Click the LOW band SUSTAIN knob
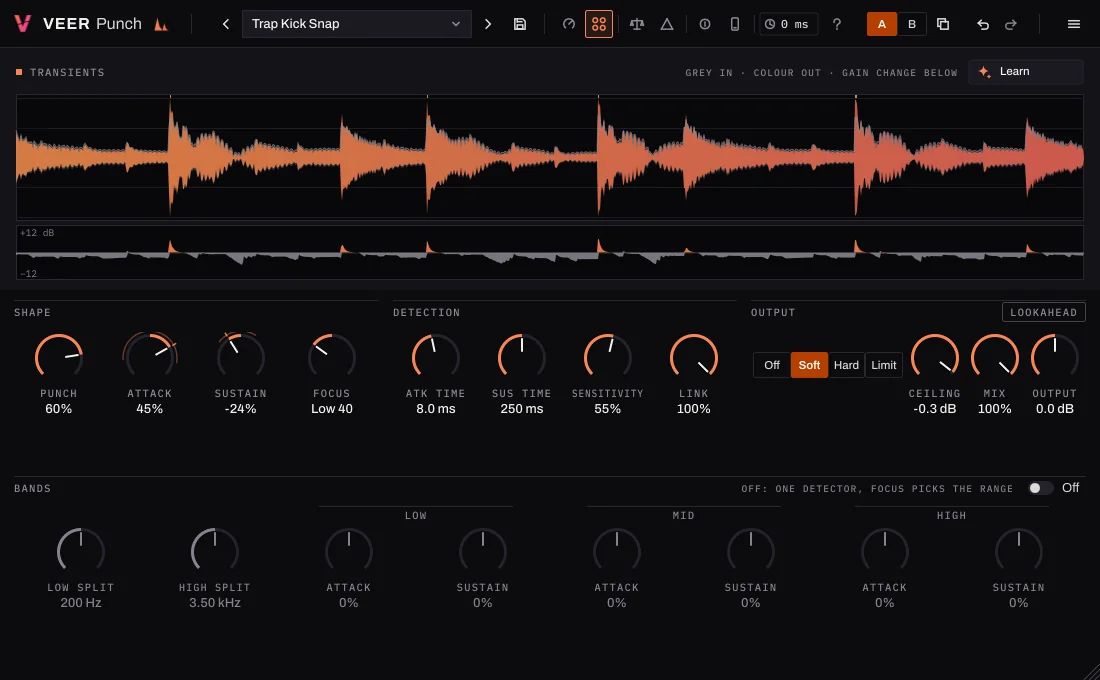The height and width of the screenshot is (680, 1100). 483,552
